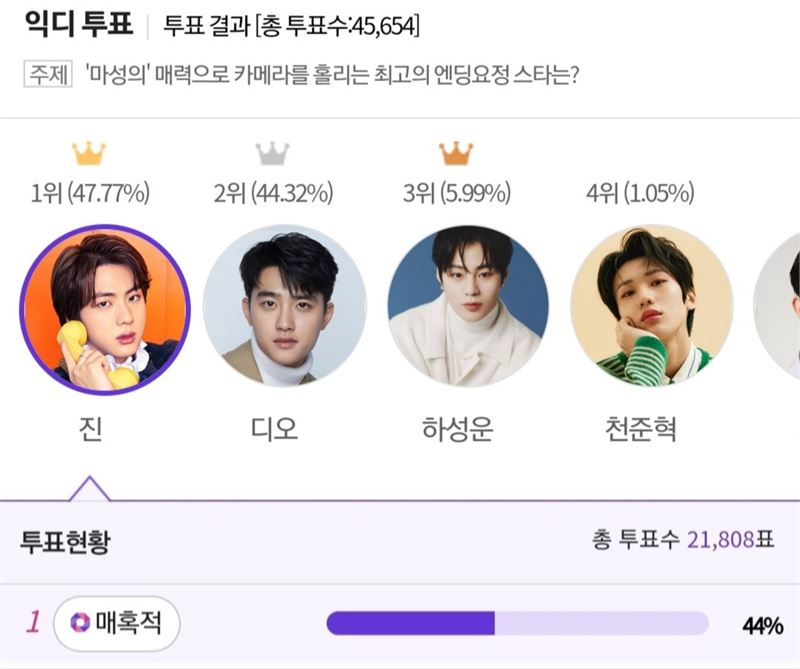Click the upward triangle pointer under 진
800x669 pixels.
click(x=89, y=488)
